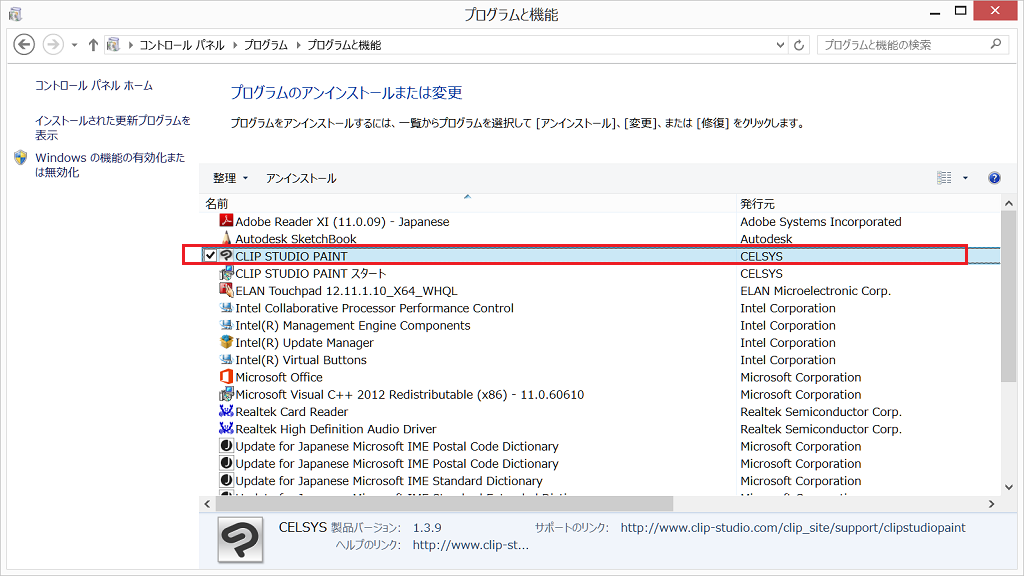Open the http://www.clip-st... help link
This screenshot has height=576, width=1024.
tap(471, 545)
